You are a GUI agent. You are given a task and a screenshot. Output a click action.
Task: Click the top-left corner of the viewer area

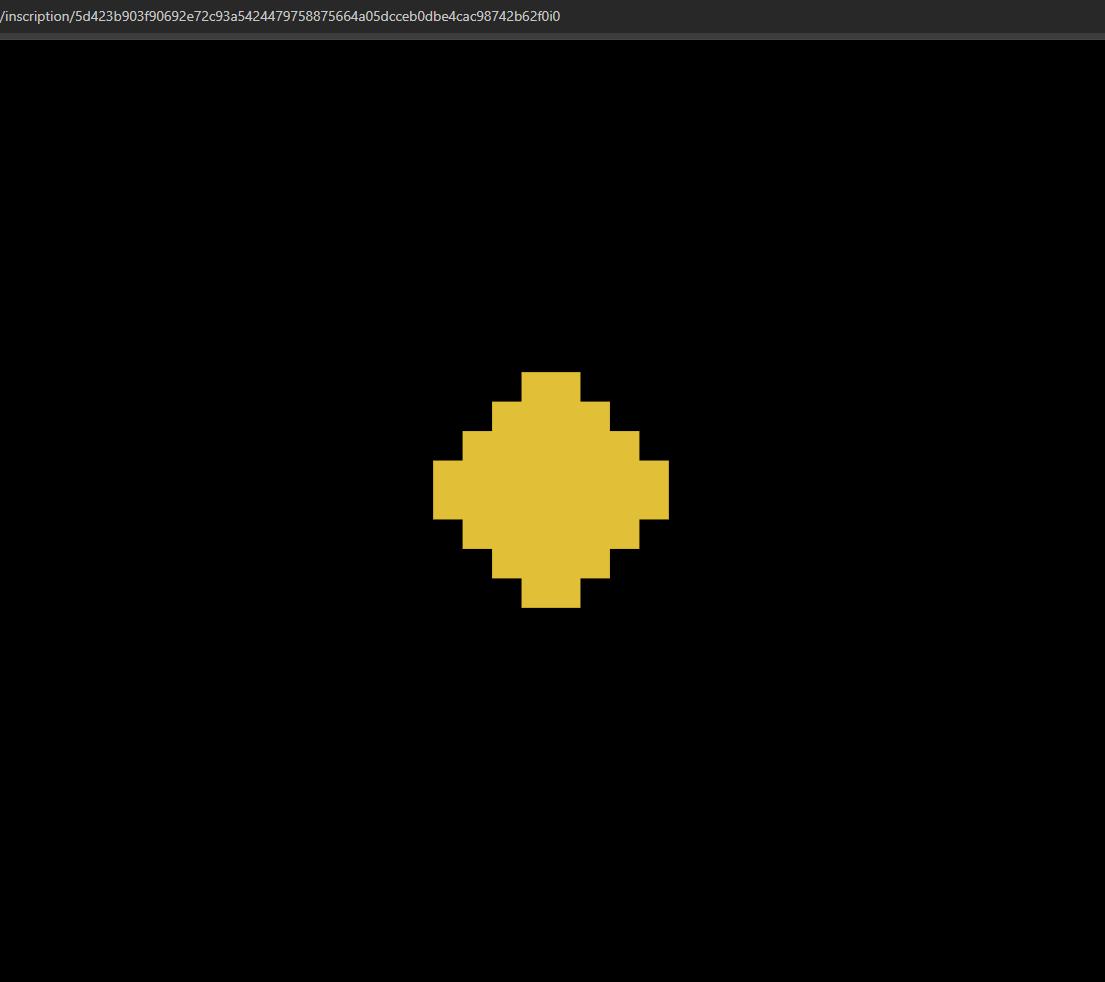(10, 45)
